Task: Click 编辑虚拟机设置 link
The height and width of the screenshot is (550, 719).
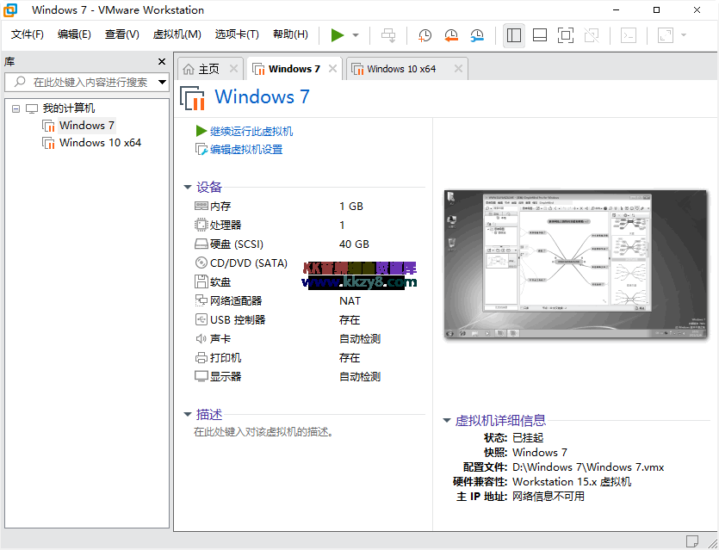Action: point(246,150)
